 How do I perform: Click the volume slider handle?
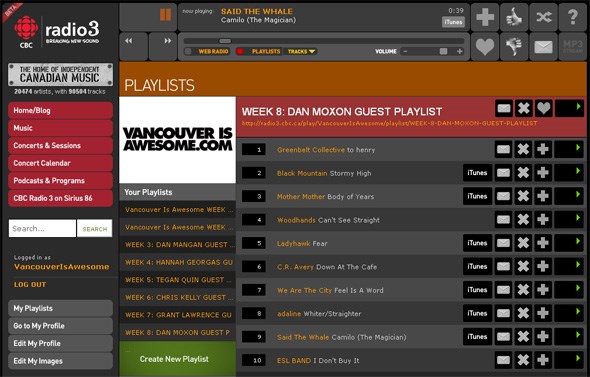443,51
